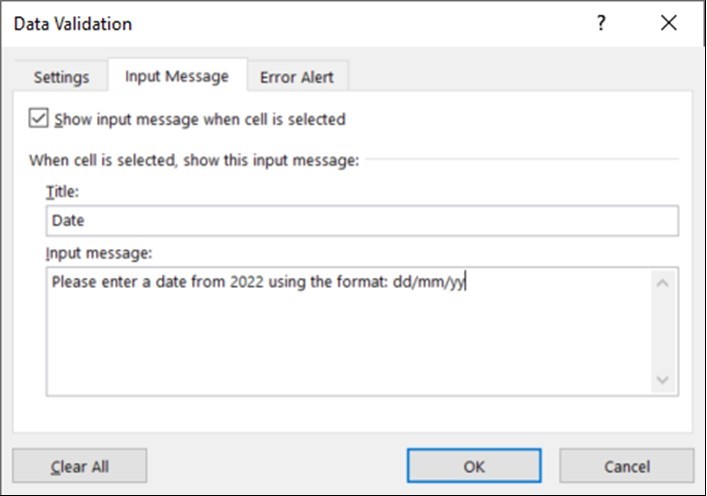
Task: Click 'When cell is selected' group heading
Action: (x=193, y=159)
